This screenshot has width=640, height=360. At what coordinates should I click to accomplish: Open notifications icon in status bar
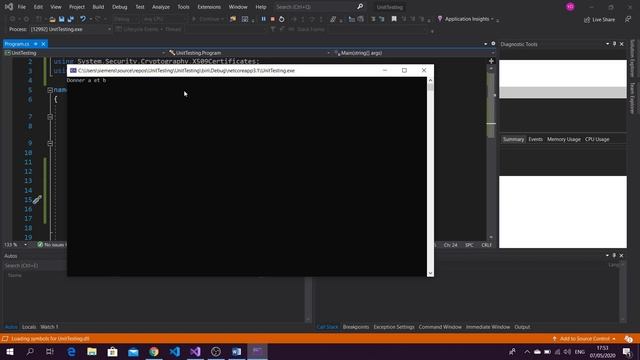coord(629,339)
